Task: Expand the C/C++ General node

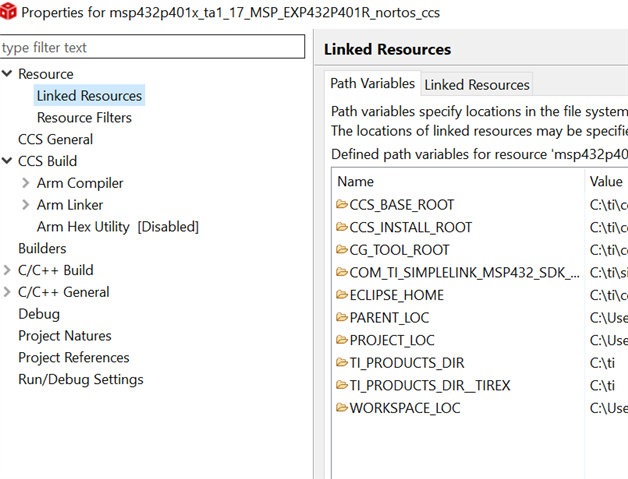Action: coord(8,292)
